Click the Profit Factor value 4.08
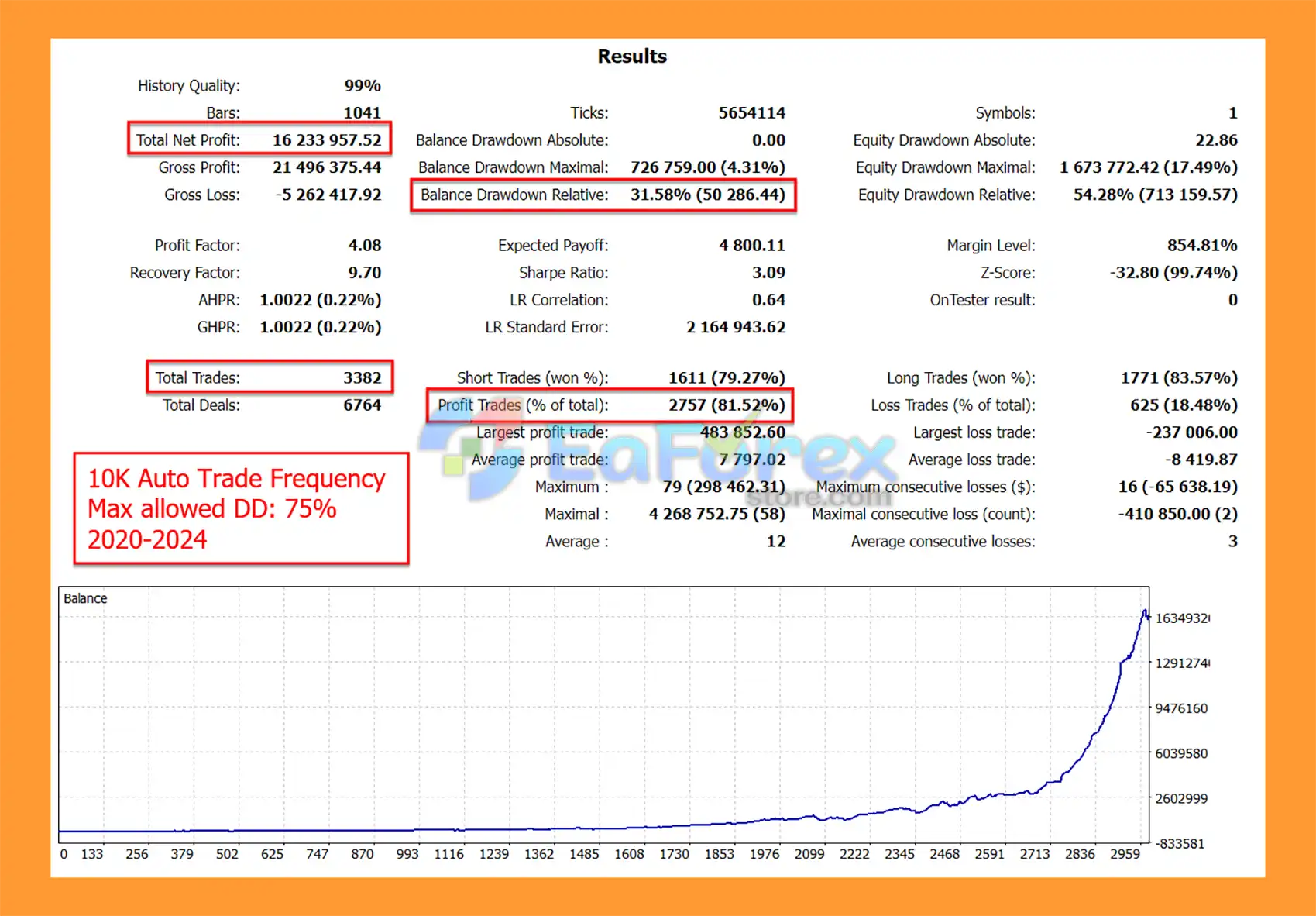Screen dimensions: 1316x916 364,246
